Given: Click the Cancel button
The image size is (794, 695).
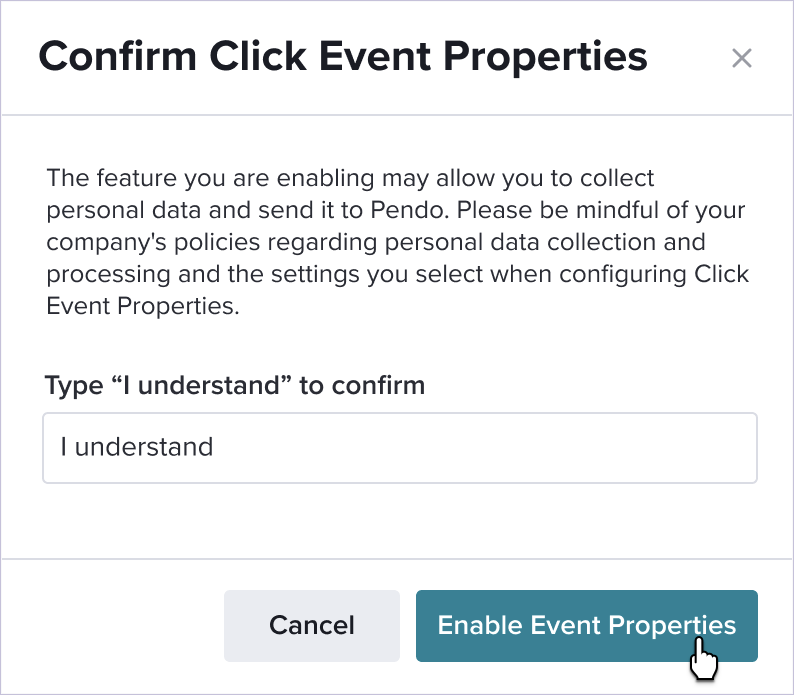Looking at the screenshot, I should pyautogui.click(x=312, y=626).
